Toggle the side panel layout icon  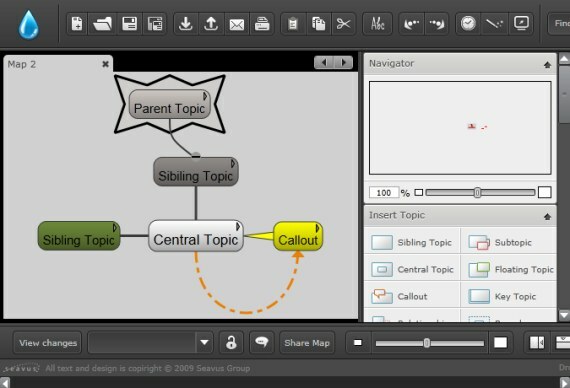(537, 343)
